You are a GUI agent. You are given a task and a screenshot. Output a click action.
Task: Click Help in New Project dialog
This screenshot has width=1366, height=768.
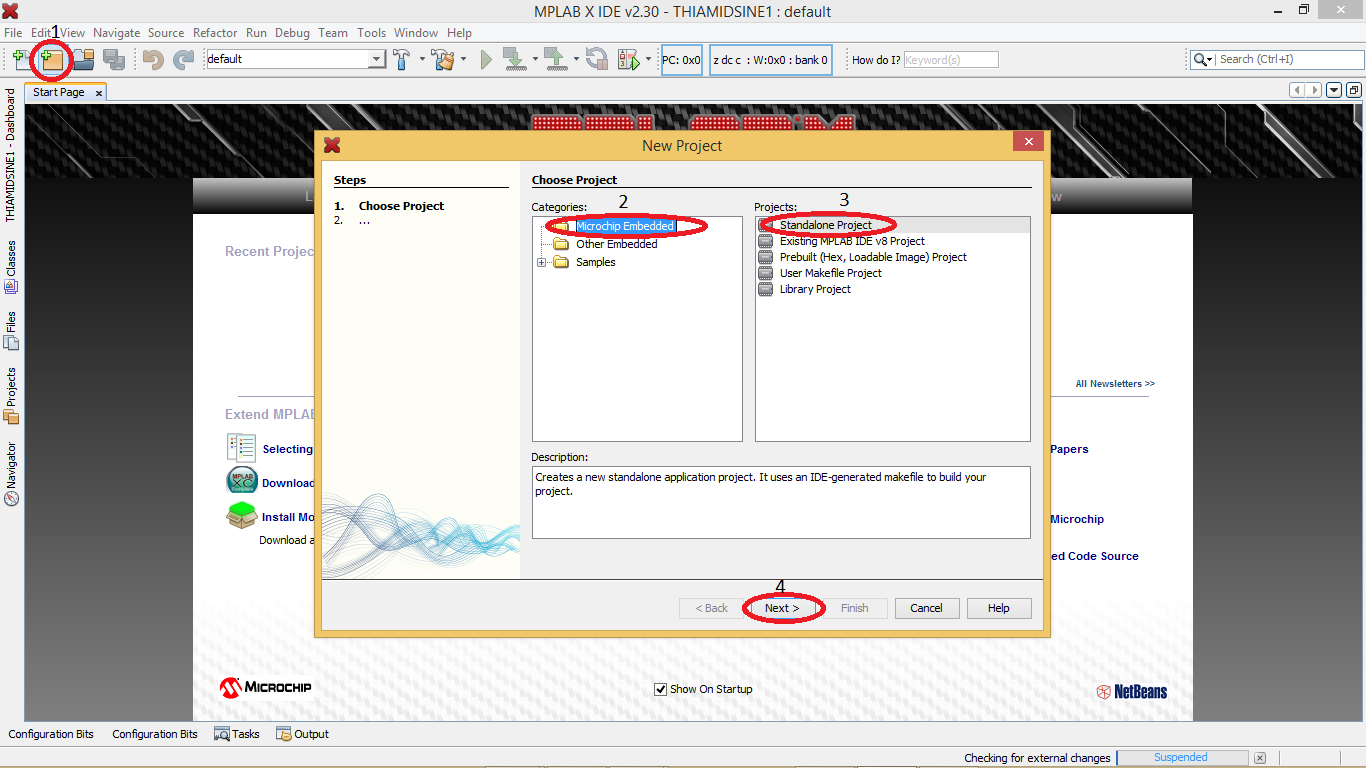(999, 608)
